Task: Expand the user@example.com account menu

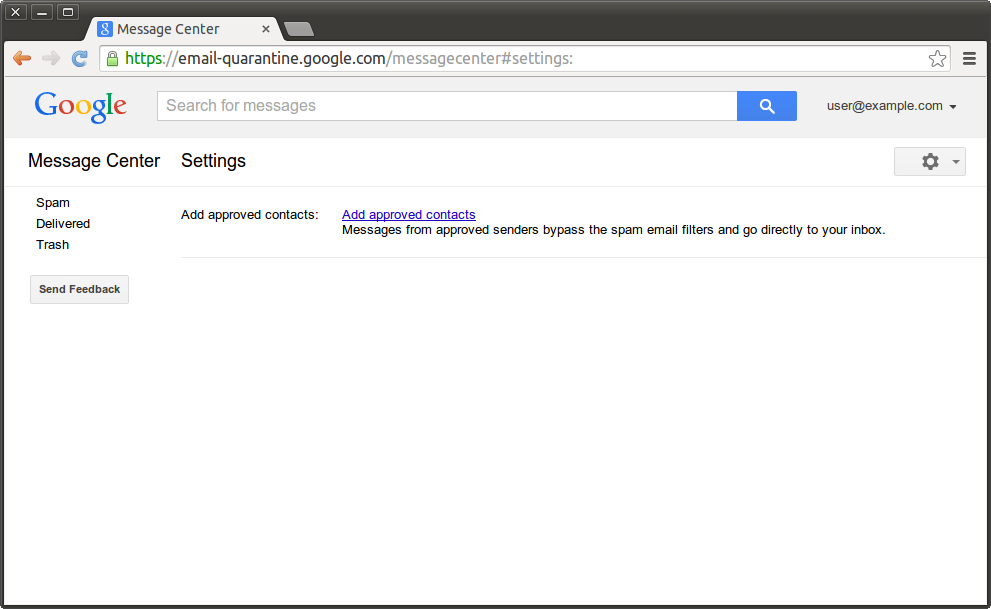Action: click(x=891, y=106)
